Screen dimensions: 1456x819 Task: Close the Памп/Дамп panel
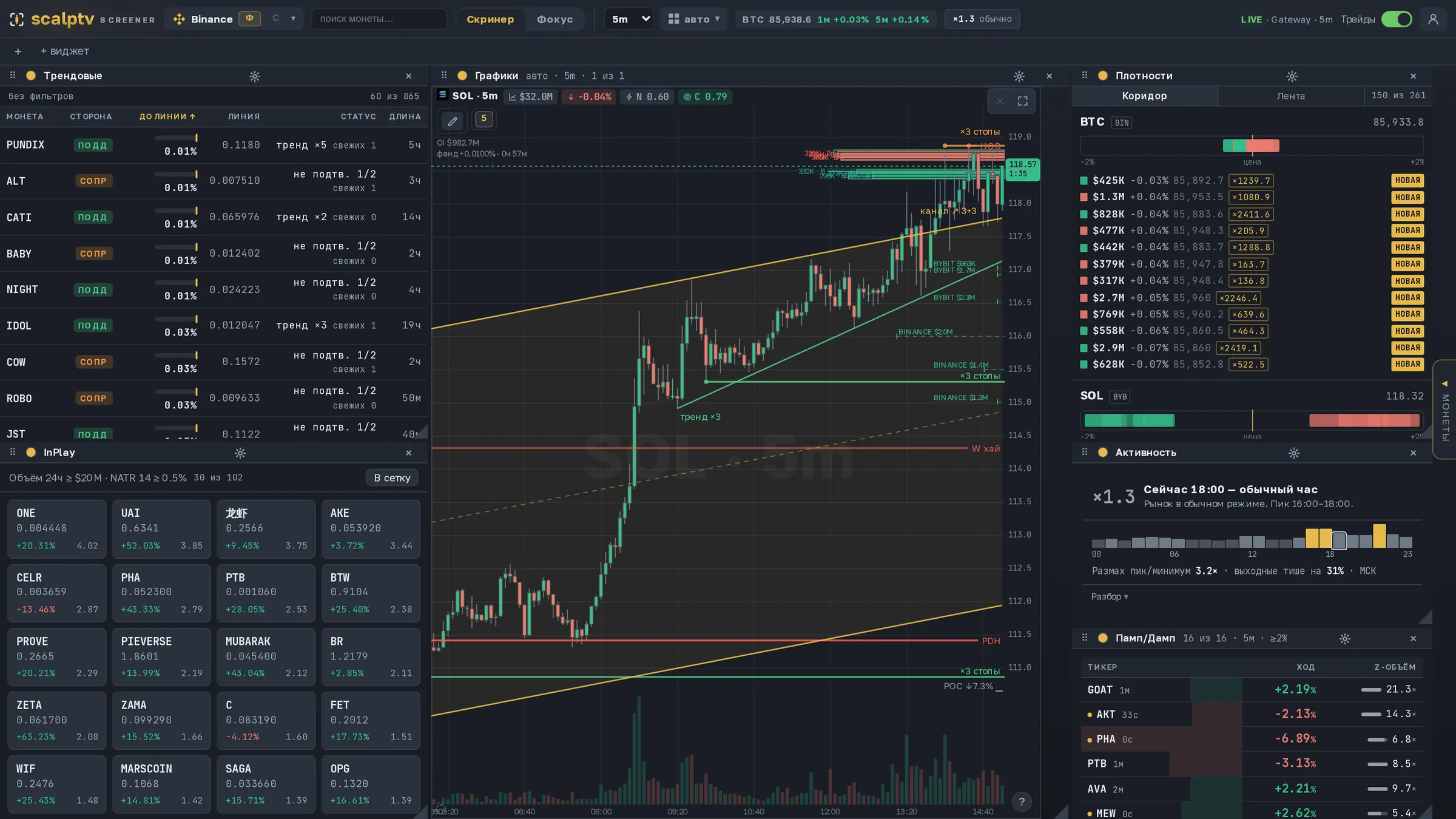(1414, 639)
